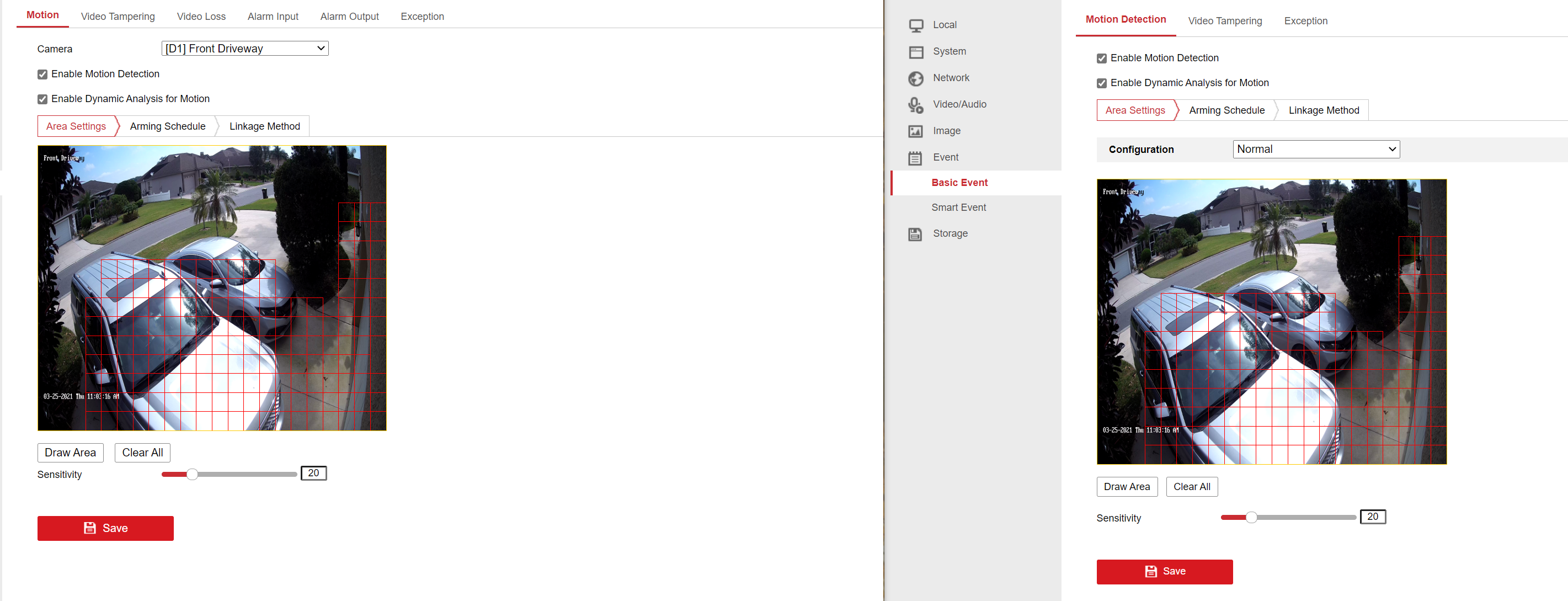Open the Configuration Normal dropdown

tap(1316, 149)
